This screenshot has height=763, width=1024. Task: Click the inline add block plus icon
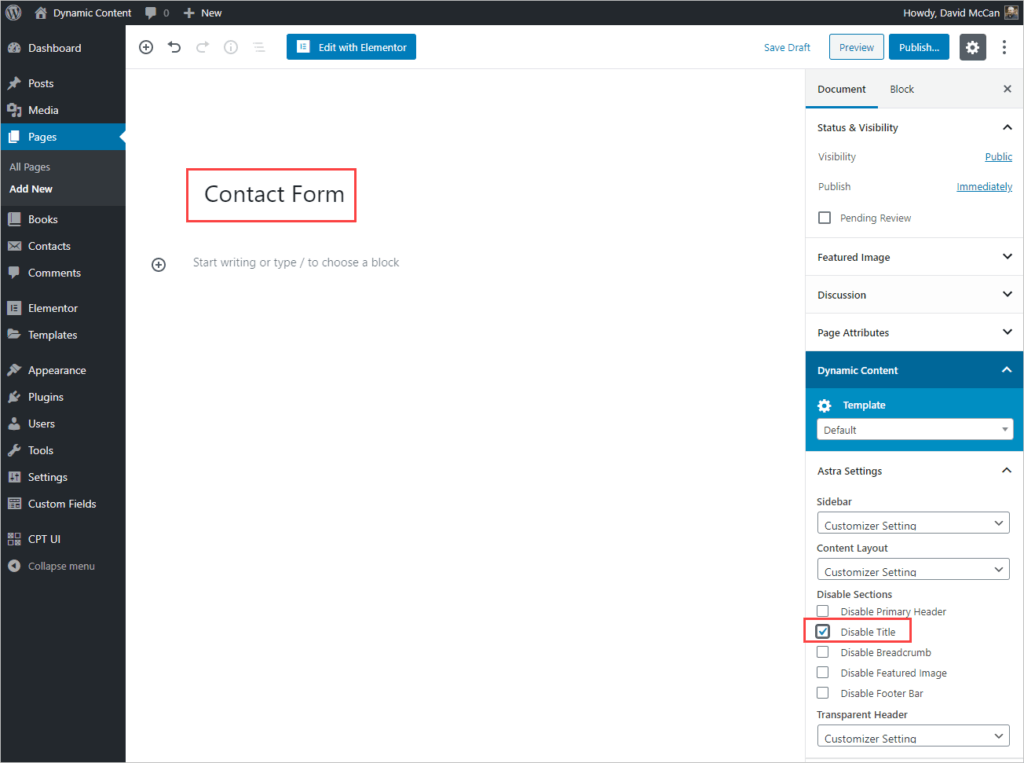point(158,264)
